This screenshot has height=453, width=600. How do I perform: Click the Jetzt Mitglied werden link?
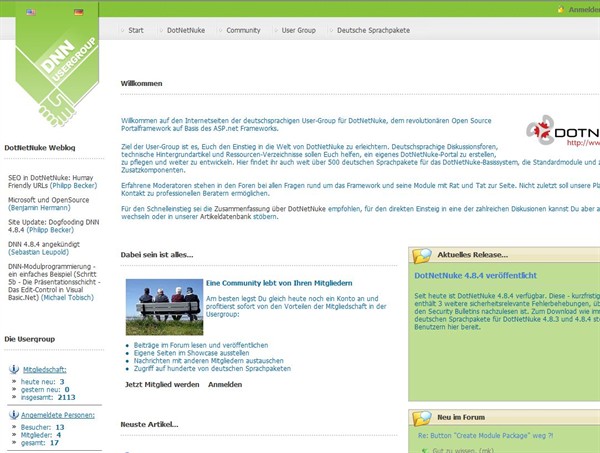[x=161, y=384]
